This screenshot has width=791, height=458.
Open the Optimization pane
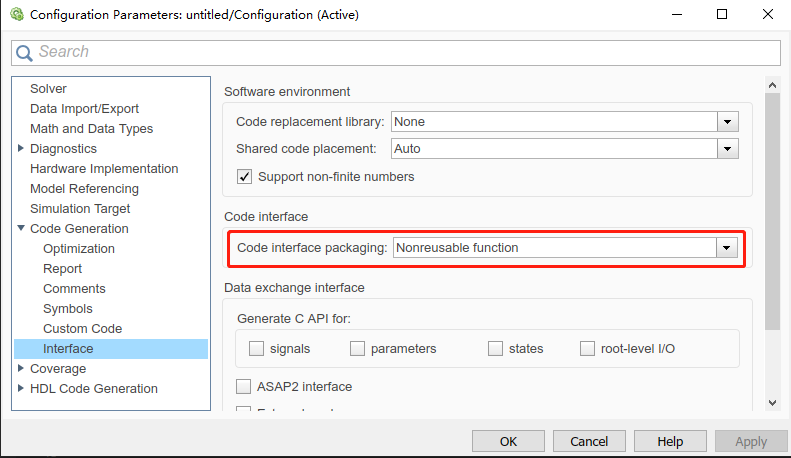78,248
